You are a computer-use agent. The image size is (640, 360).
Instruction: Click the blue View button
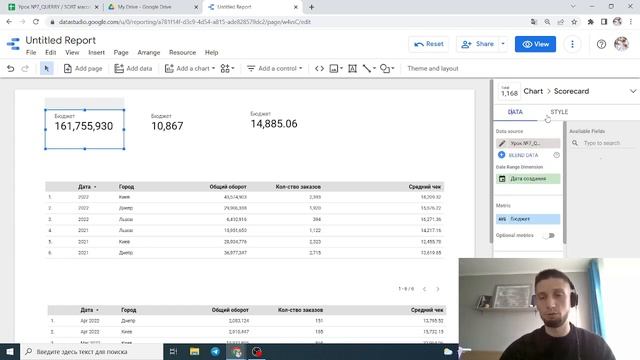(535, 44)
